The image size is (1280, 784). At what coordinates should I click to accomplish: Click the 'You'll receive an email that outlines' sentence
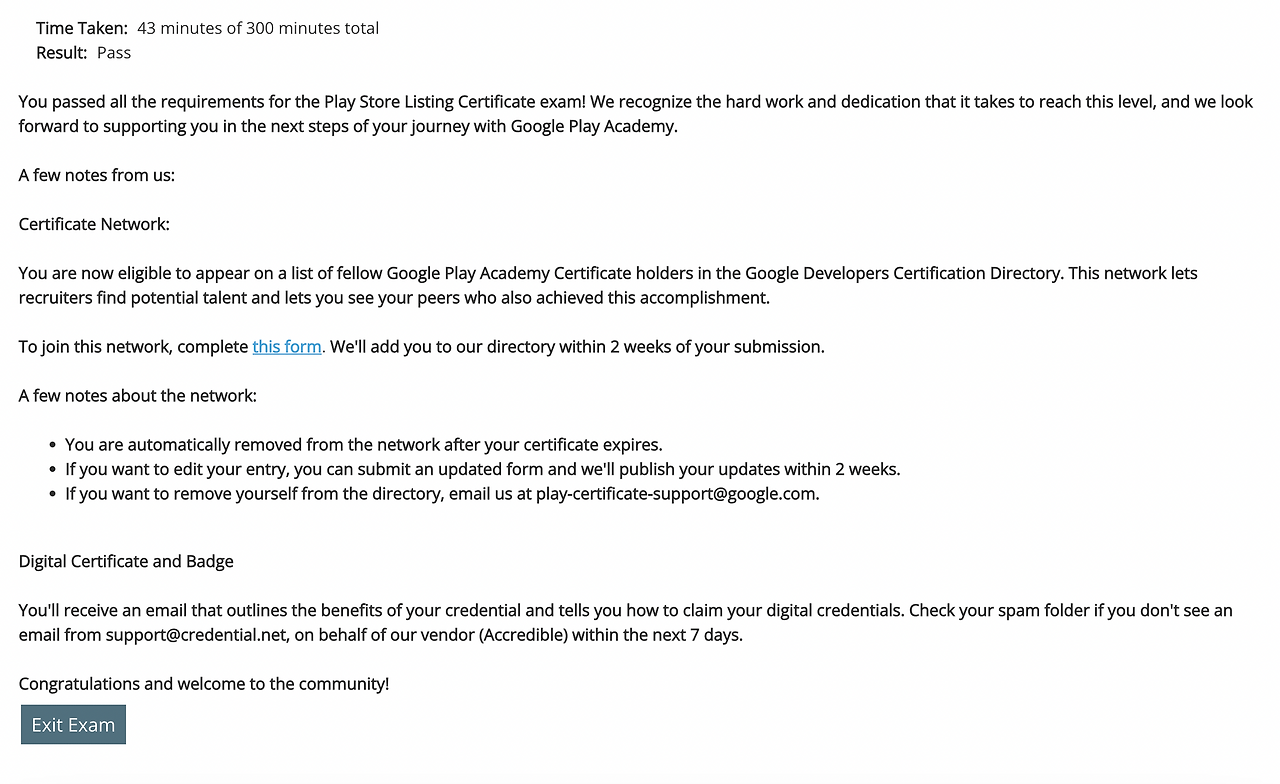462,611
